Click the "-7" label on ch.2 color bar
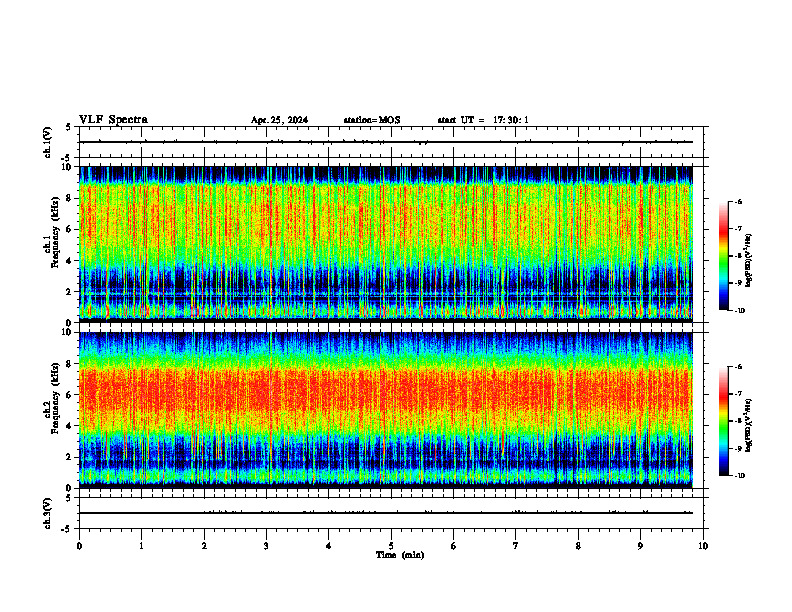Viewport: 792px width, 612px height. click(x=738, y=394)
